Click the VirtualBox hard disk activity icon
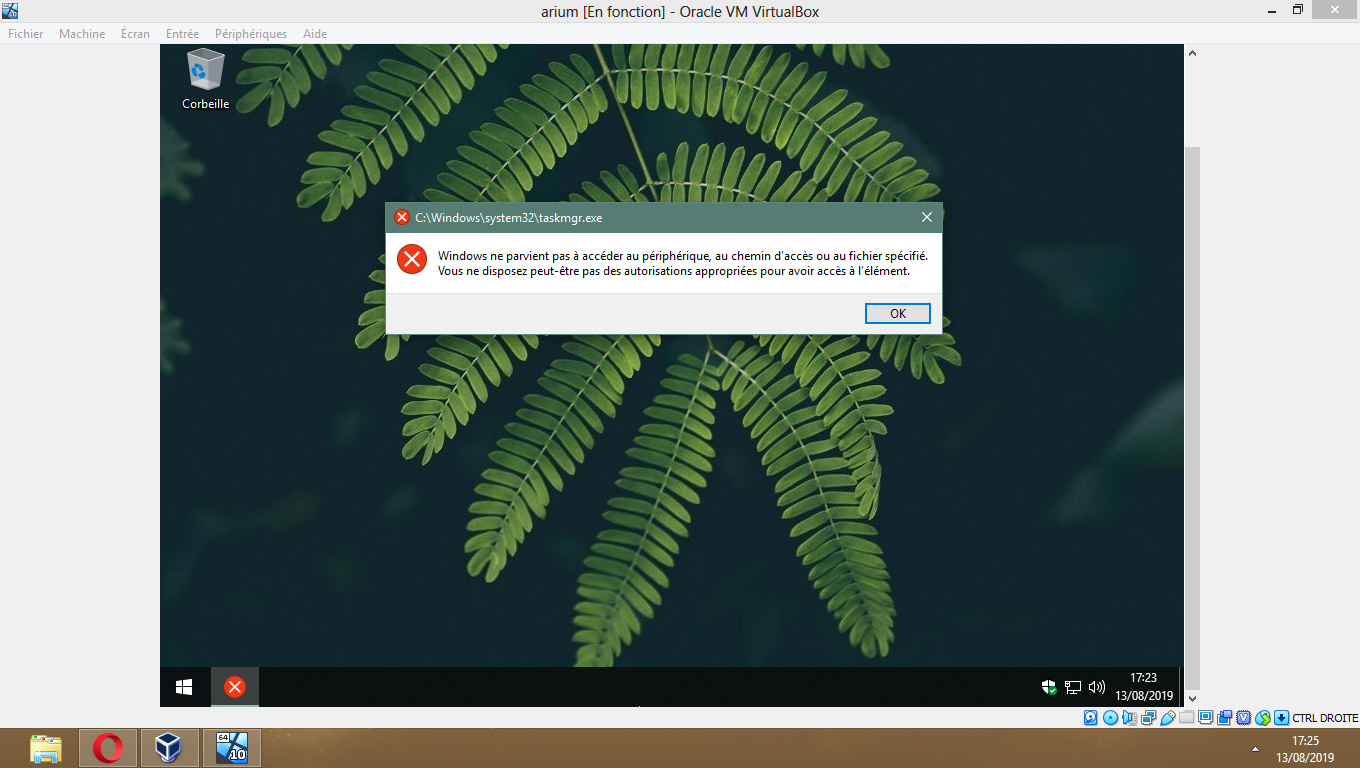Image resolution: width=1360 pixels, height=768 pixels. [x=1091, y=717]
